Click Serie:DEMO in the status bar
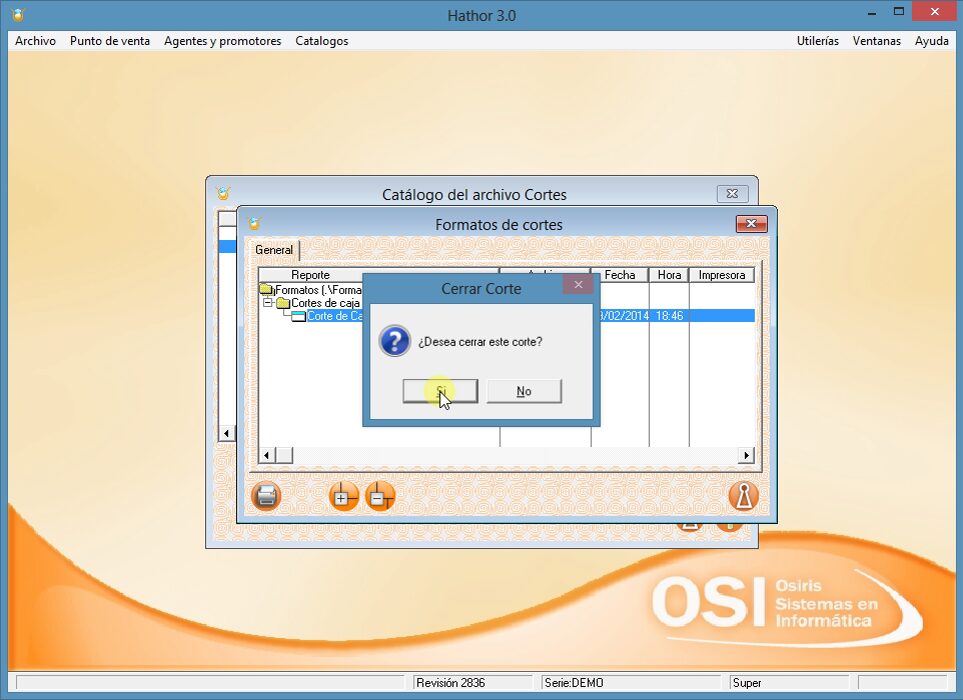 click(x=574, y=683)
